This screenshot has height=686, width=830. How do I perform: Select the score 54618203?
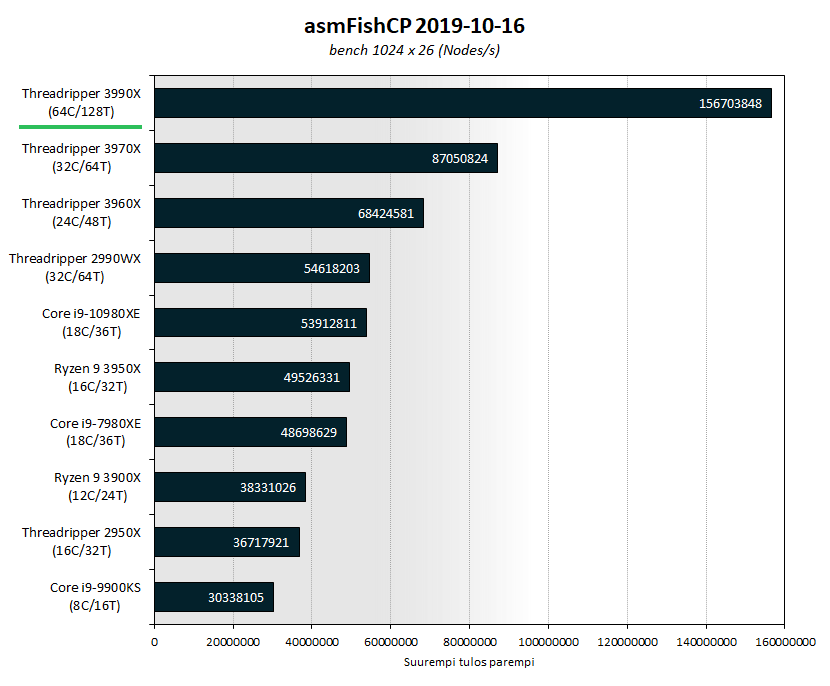pyautogui.click(x=332, y=269)
